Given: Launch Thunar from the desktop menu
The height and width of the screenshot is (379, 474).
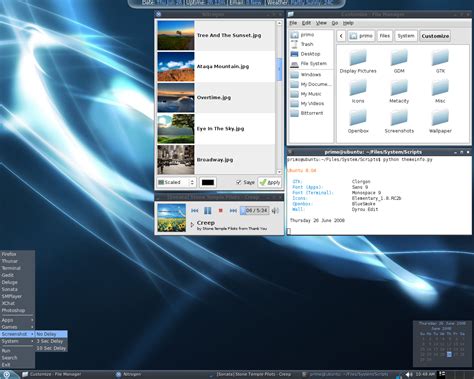Looking at the screenshot, I should click(17, 261).
